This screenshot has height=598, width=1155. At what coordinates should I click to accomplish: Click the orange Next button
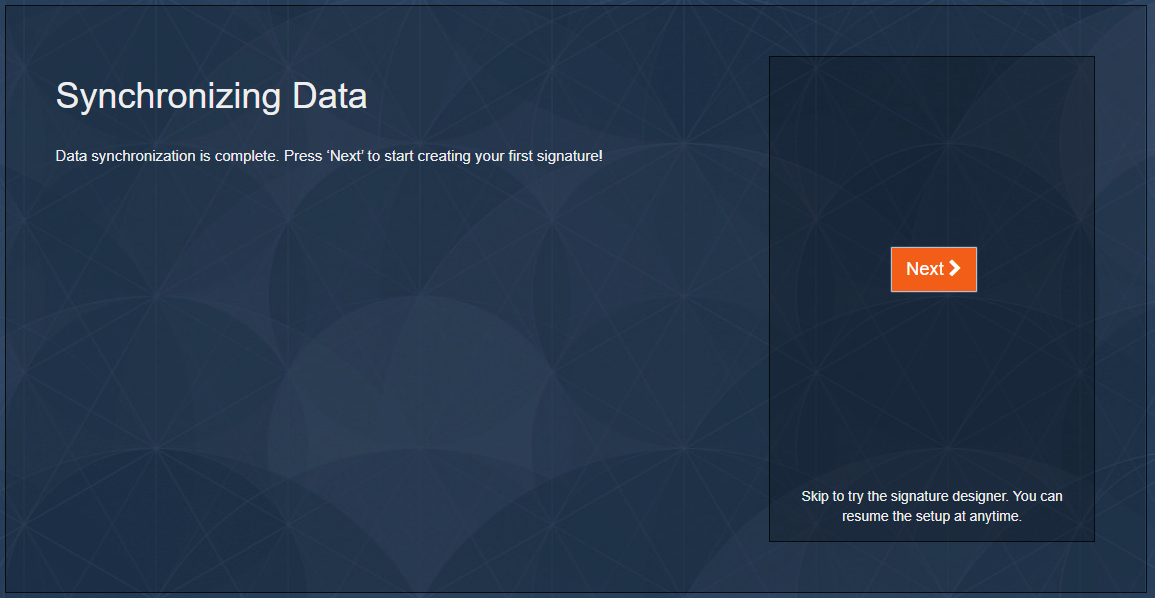coord(933,269)
